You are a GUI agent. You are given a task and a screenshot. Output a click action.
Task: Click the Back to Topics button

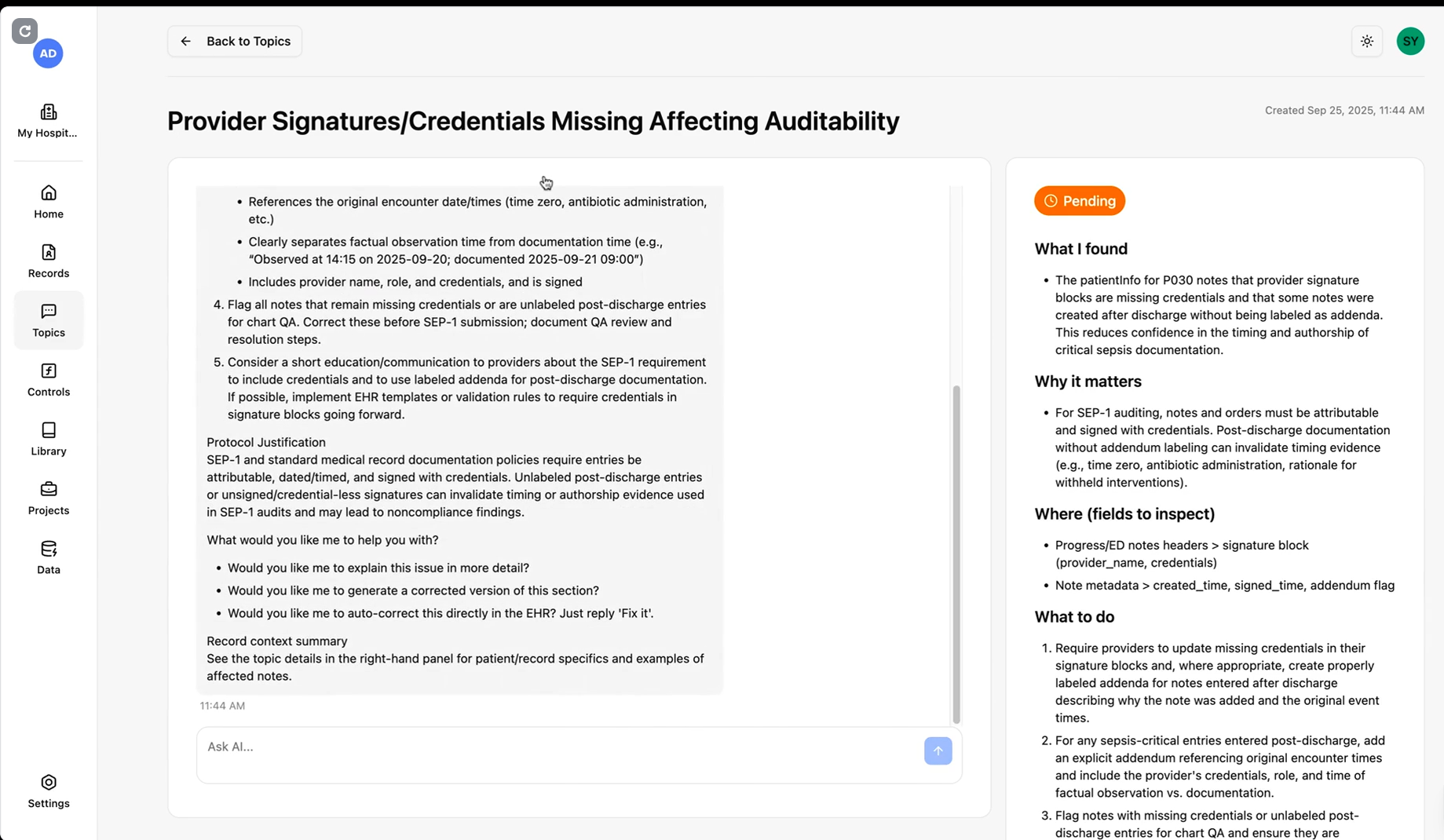(x=235, y=42)
